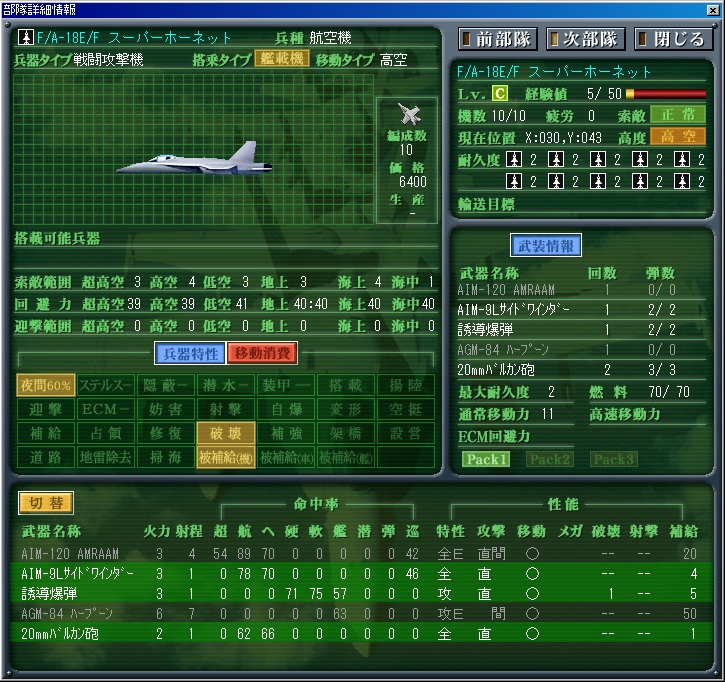Click the 価格 6400 price value
725x682 pixels.
412,182
